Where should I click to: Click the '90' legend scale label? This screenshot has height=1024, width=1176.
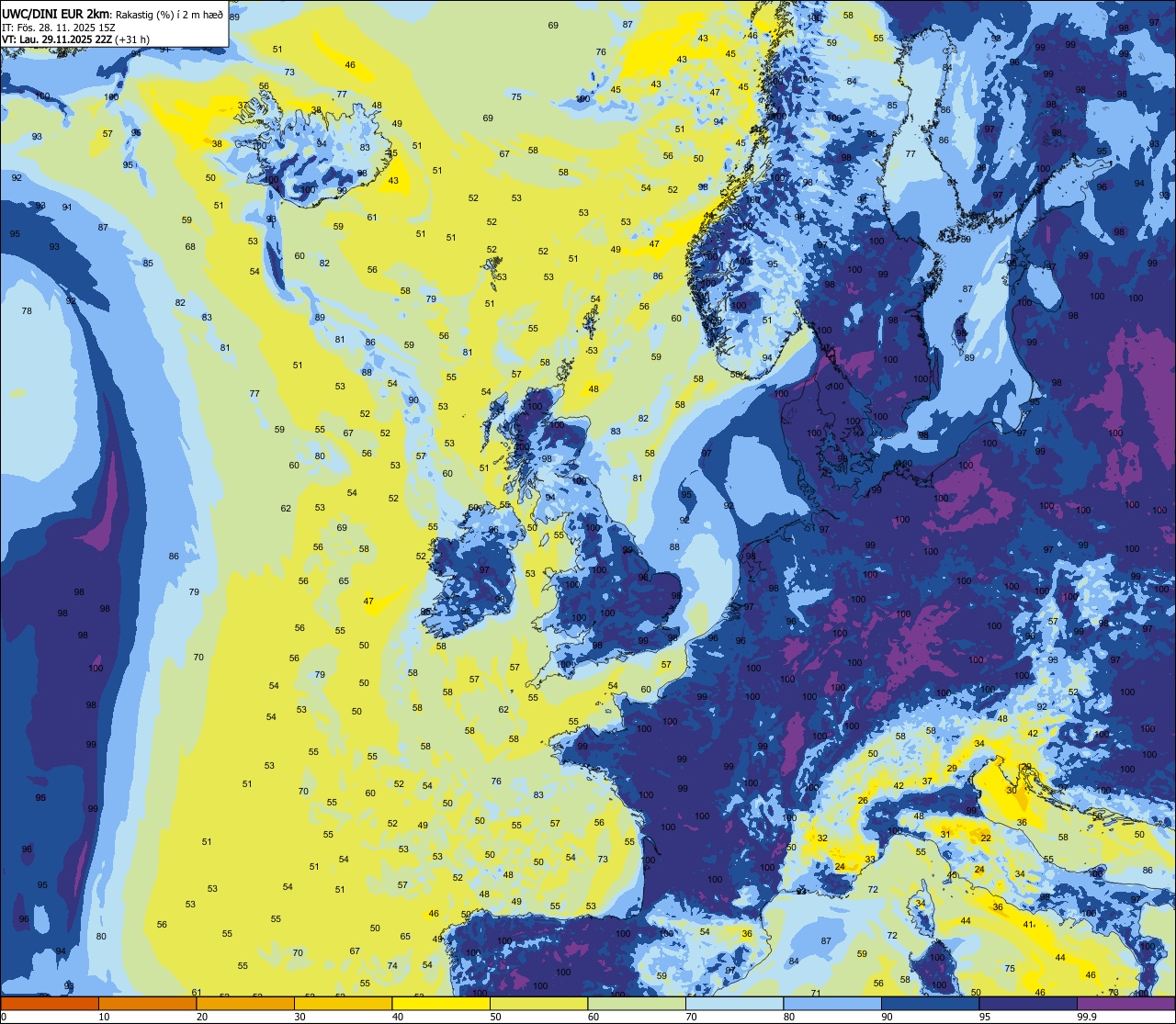pyautogui.click(x=887, y=1017)
